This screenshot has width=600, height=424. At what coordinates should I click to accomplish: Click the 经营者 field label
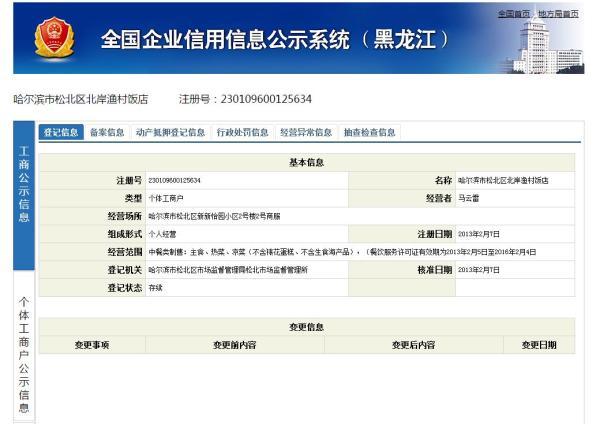[439, 198]
